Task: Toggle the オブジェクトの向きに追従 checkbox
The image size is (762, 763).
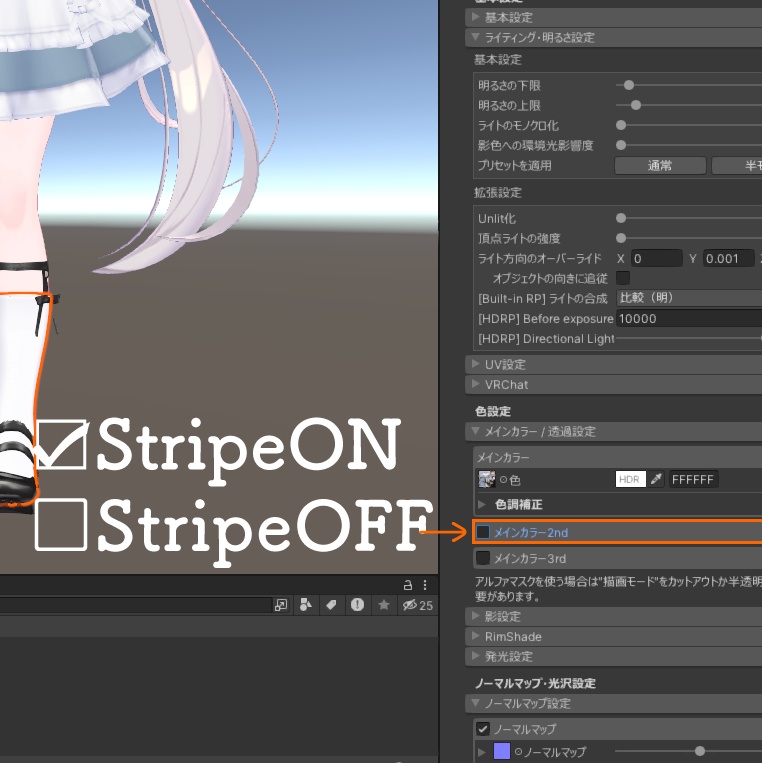Action: point(623,278)
